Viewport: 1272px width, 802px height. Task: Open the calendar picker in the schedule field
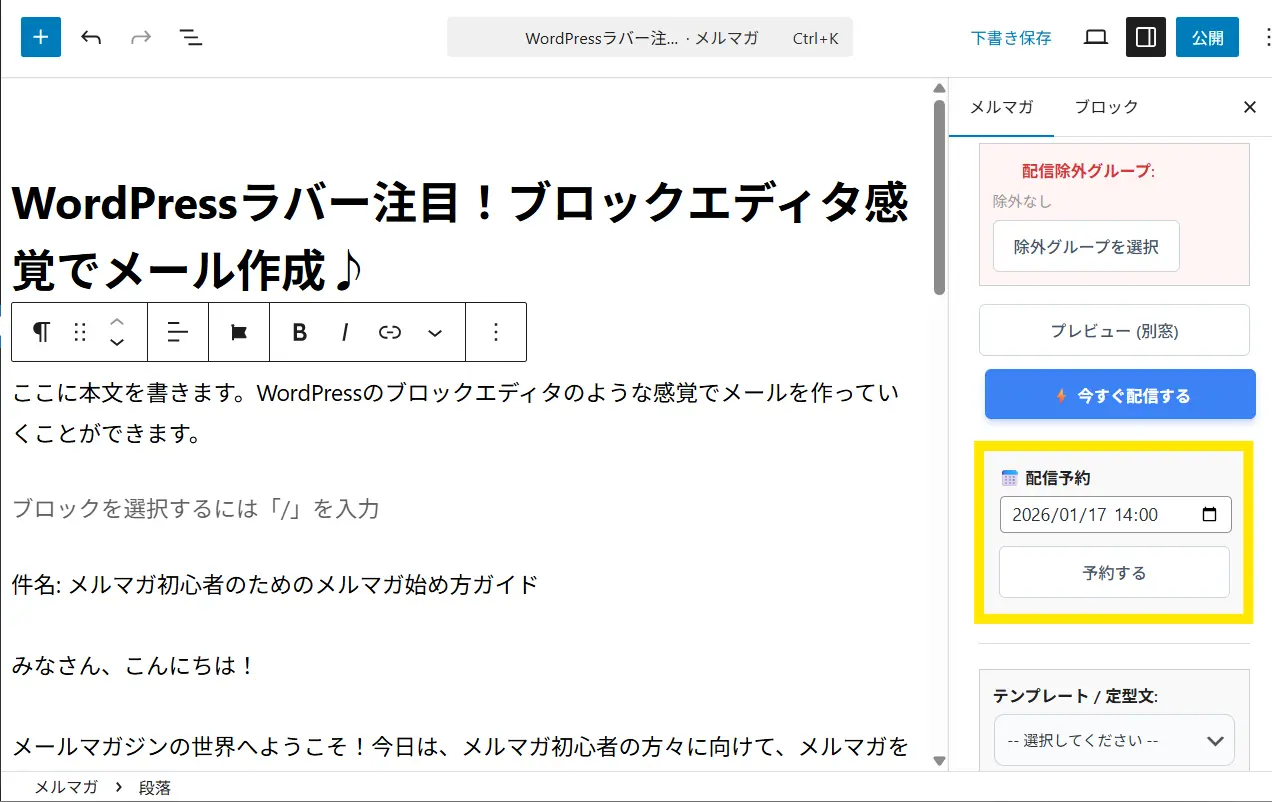pos(1209,515)
